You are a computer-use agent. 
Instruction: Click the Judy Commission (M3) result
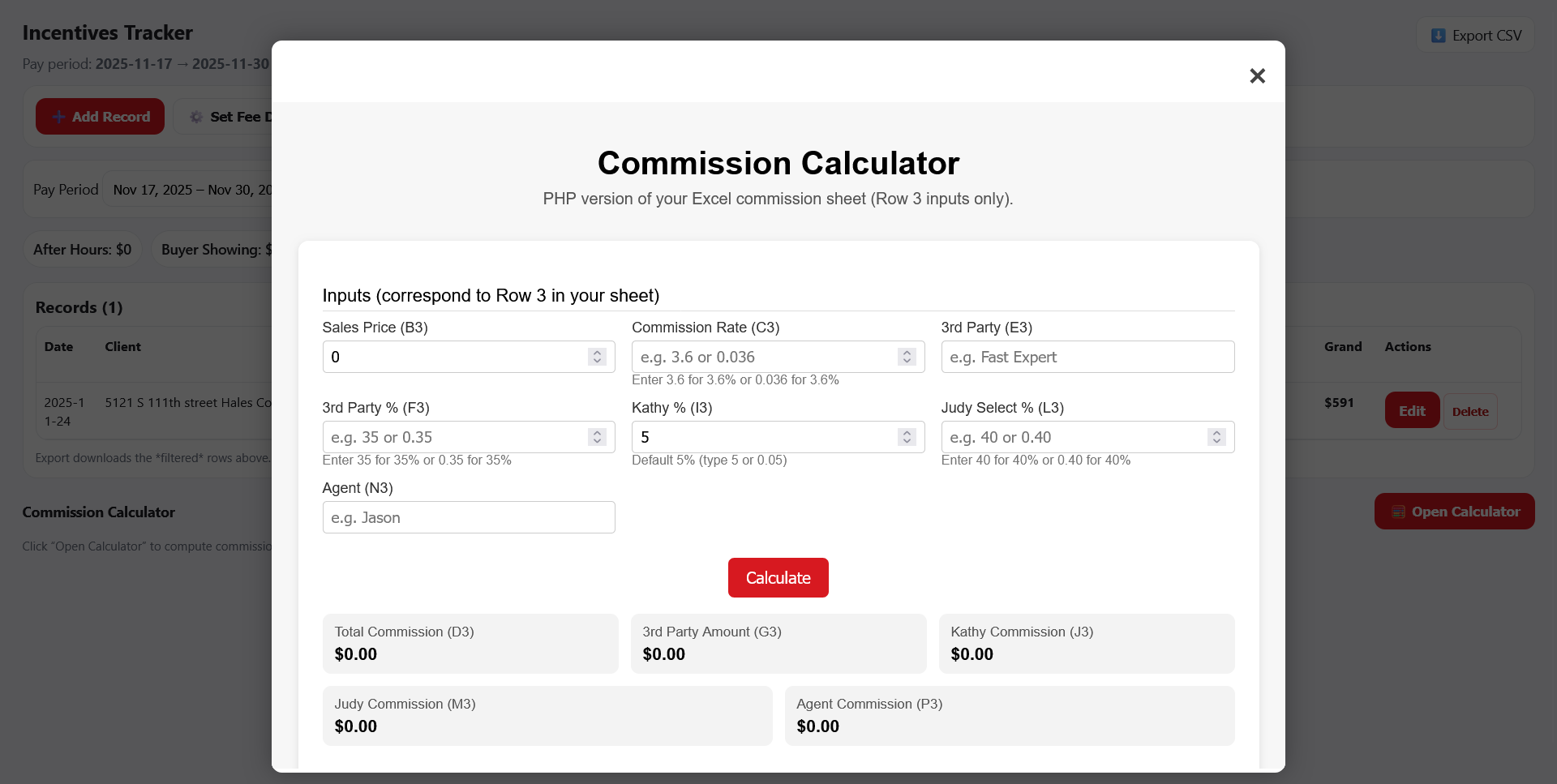(547, 716)
